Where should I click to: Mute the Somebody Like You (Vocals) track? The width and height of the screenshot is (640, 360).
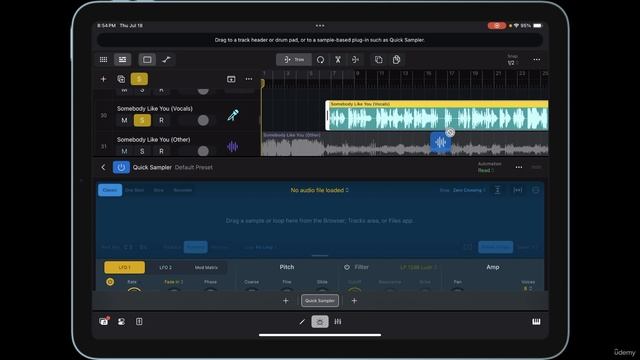click(x=124, y=120)
